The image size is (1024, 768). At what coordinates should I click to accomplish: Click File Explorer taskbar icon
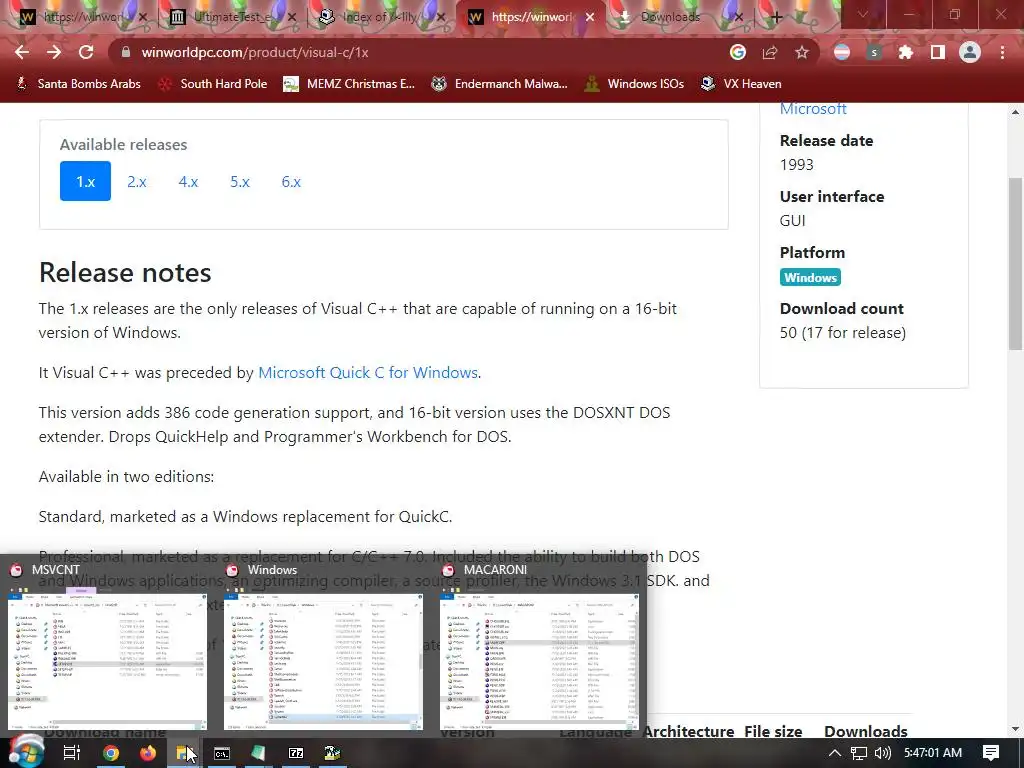pyautogui.click(x=185, y=753)
